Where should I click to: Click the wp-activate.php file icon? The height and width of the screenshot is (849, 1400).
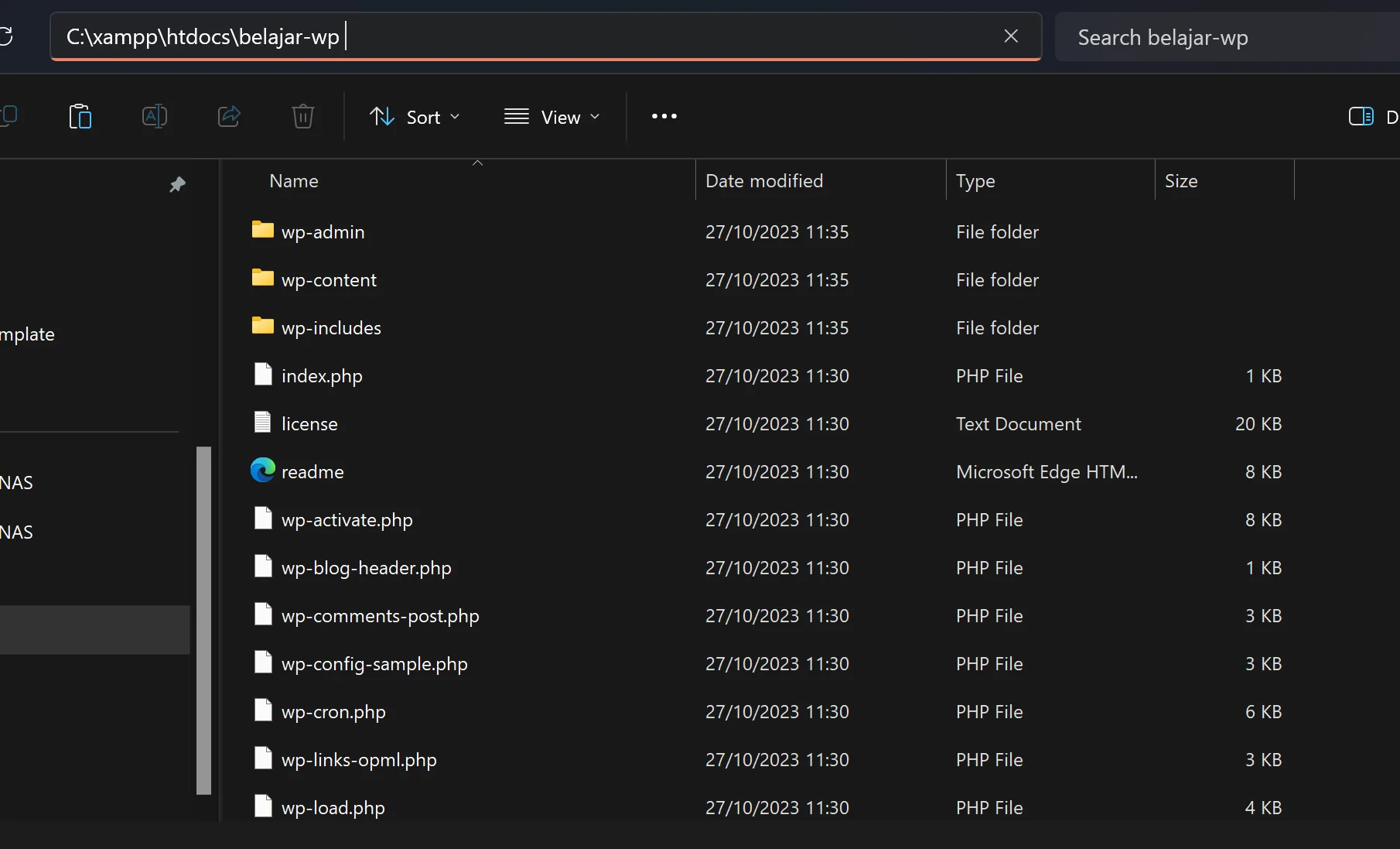click(x=263, y=519)
